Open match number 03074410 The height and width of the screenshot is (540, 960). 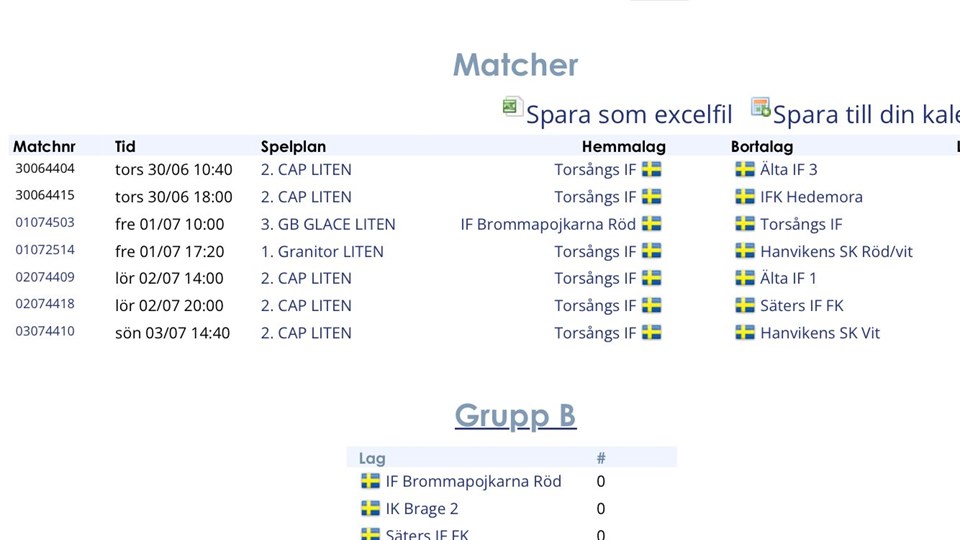point(45,332)
